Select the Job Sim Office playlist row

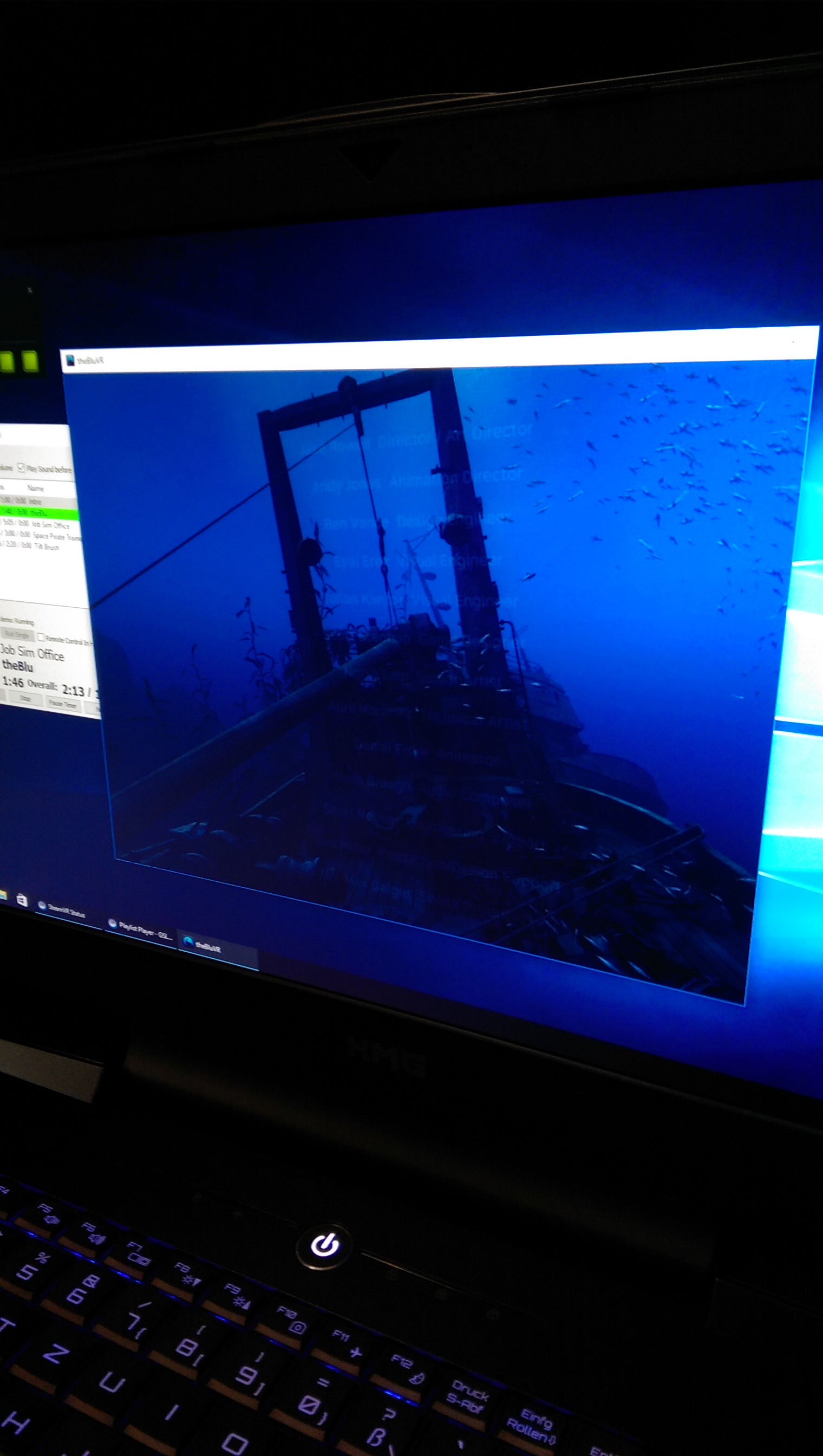[x=40, y=525]
